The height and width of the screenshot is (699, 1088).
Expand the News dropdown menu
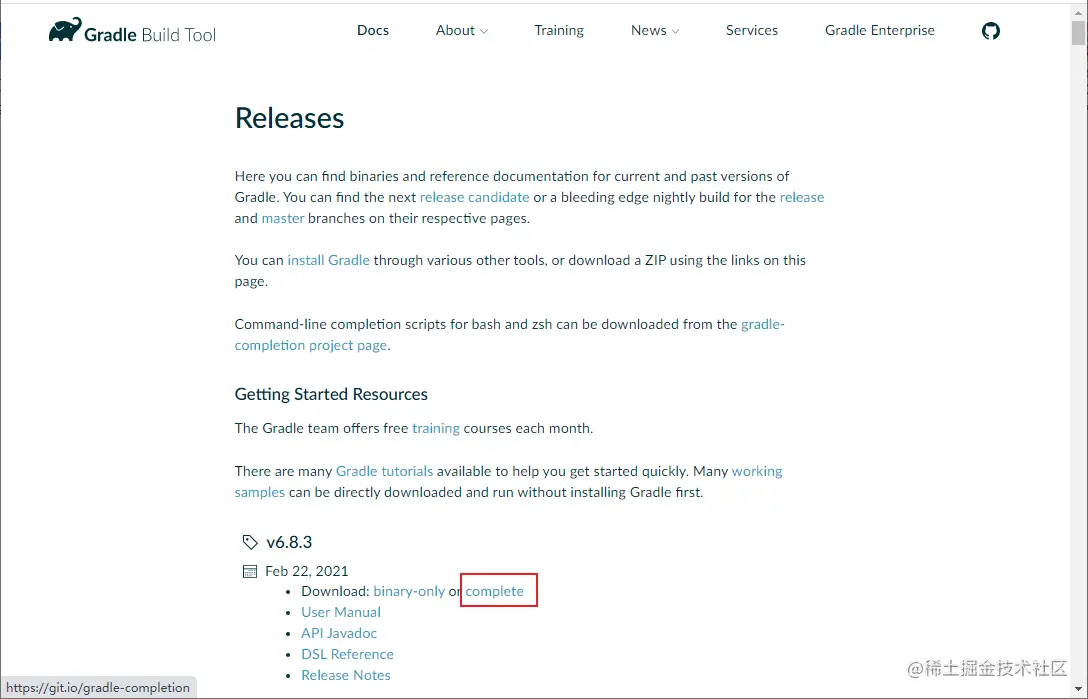click(x=654, y=31)
